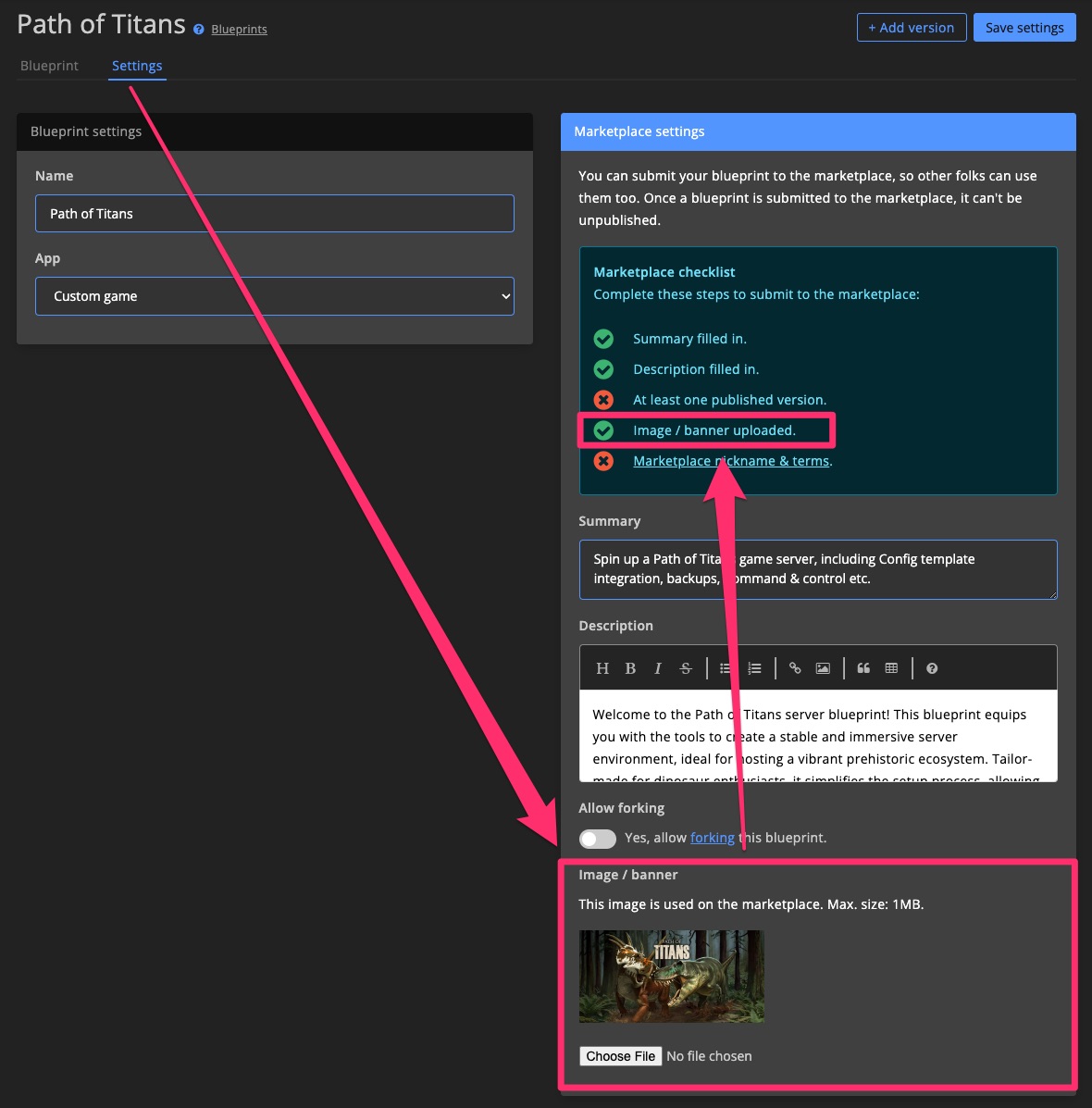Insert a bulleted list in the Description
Image resolution: width=1092 pixels, height=1108 pixels.
(726, 667)
